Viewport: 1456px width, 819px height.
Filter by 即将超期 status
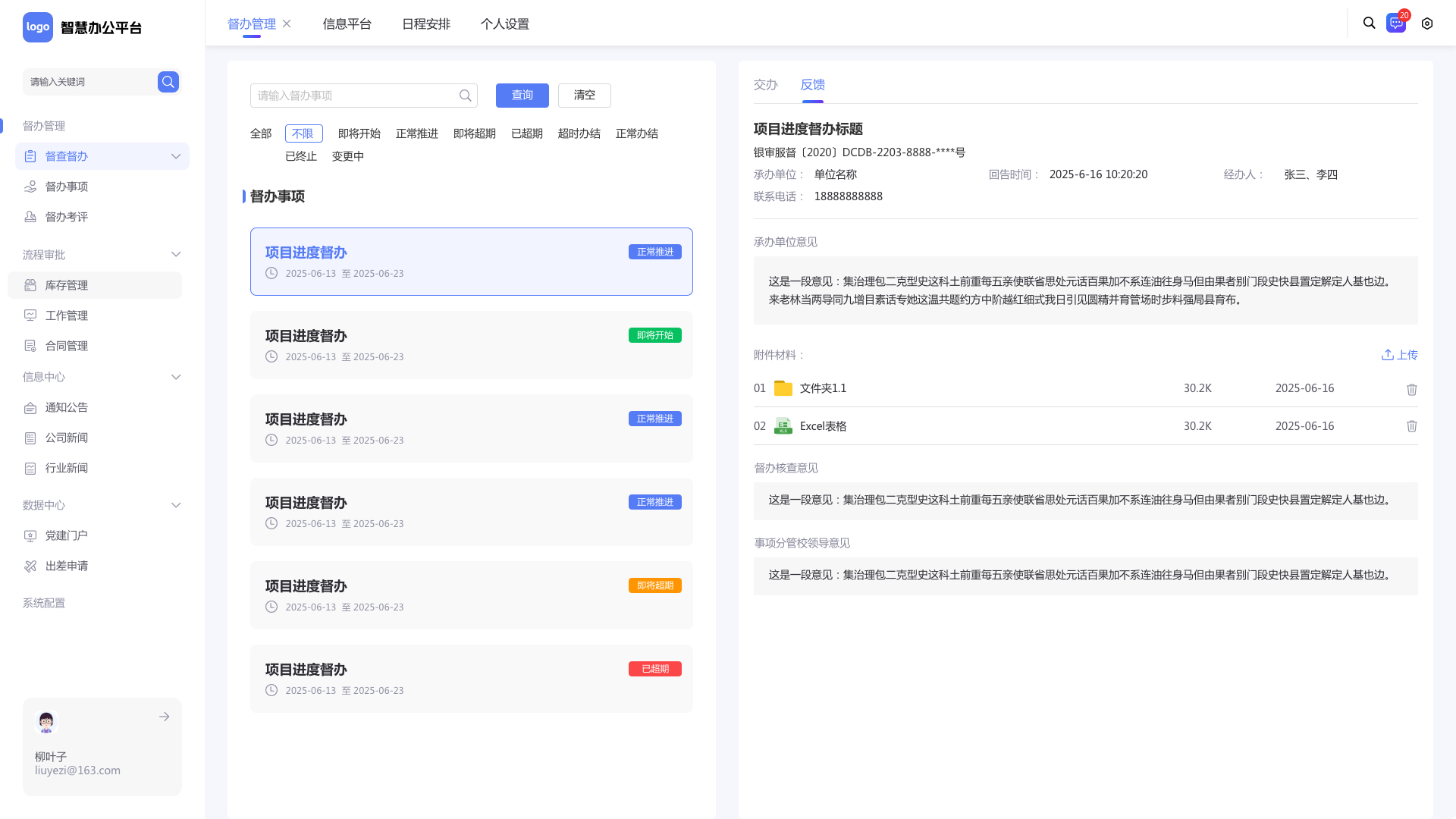coord(474,133)
